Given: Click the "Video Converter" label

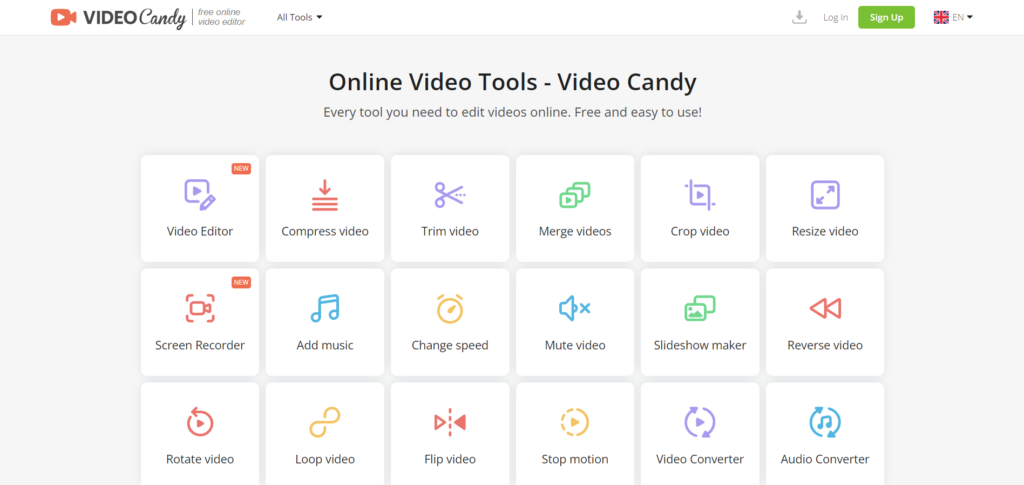Looking at the screenshot, I should 700,459.
